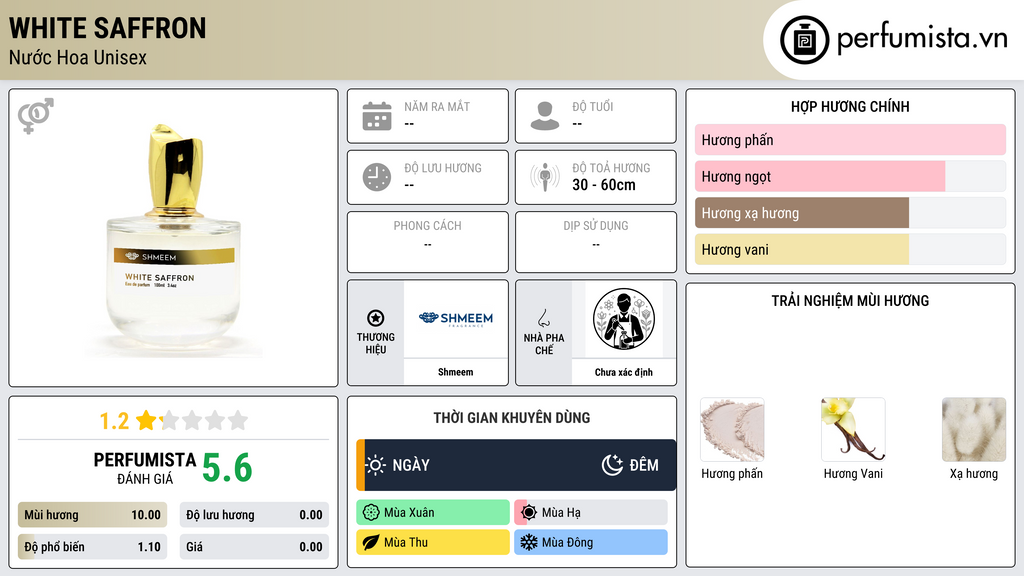Click the last grey rating star
Viewport: 1024px width, 576px height.
(238, 420)
